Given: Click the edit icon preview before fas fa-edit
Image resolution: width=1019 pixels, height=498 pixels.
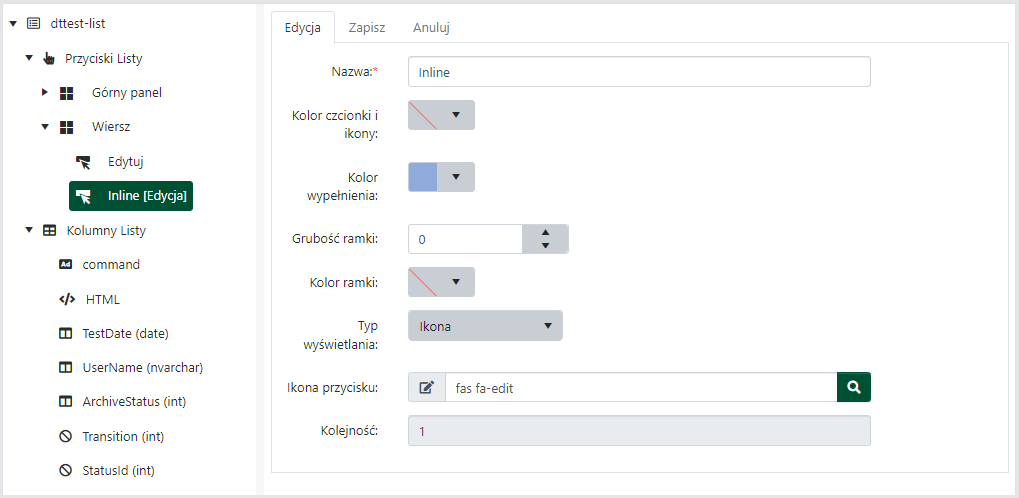Looking at the screenshot, I should pos(427,387).
